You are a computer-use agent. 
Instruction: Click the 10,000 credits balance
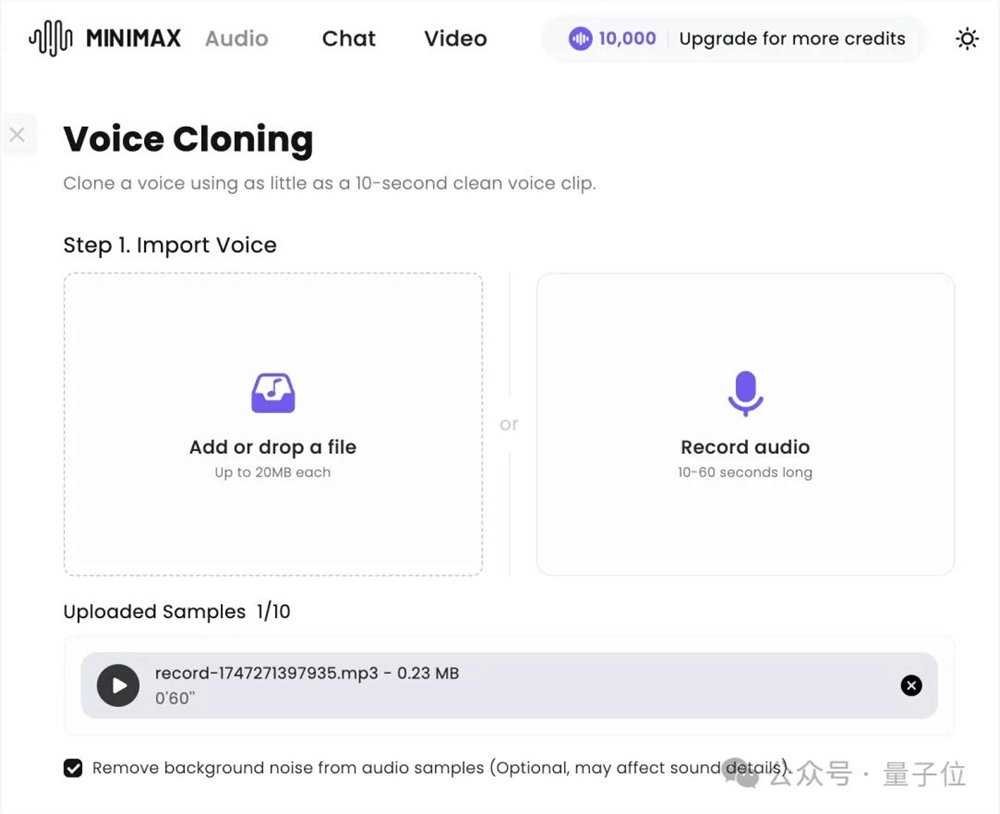click(x=627, y=38)
